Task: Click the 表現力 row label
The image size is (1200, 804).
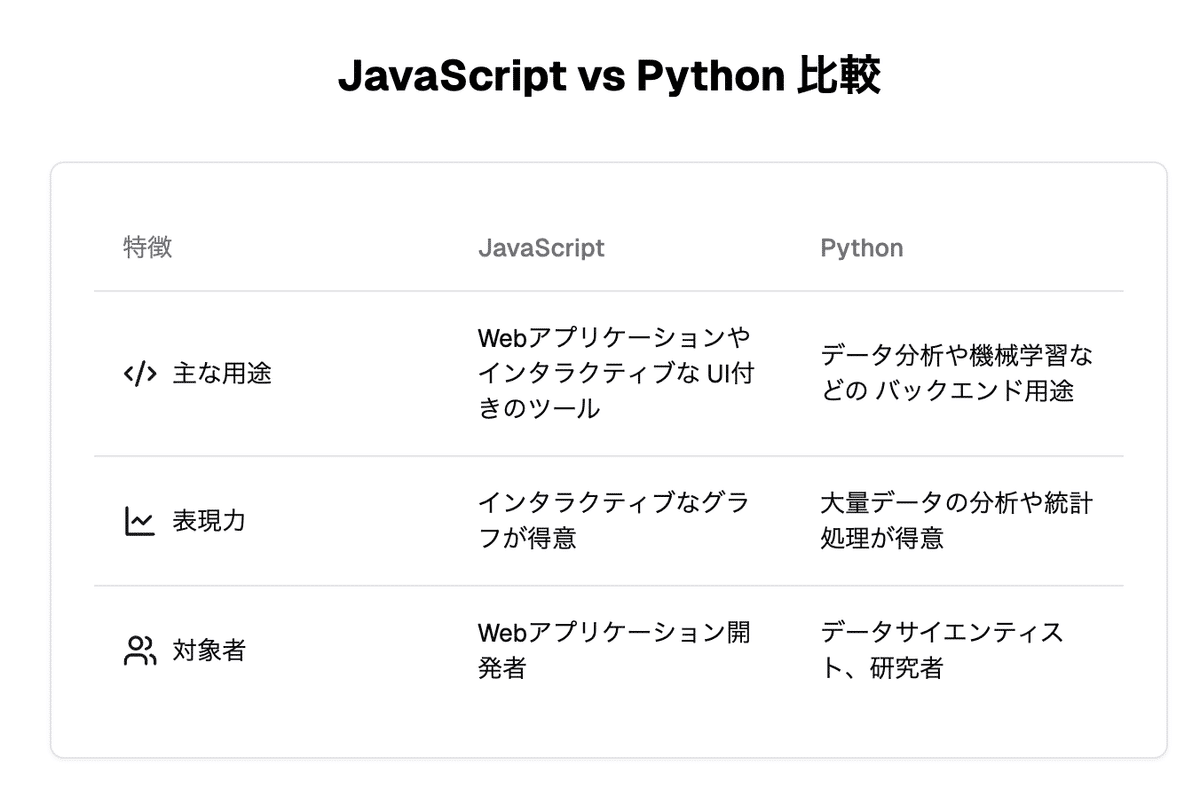Action: [209, 521]
